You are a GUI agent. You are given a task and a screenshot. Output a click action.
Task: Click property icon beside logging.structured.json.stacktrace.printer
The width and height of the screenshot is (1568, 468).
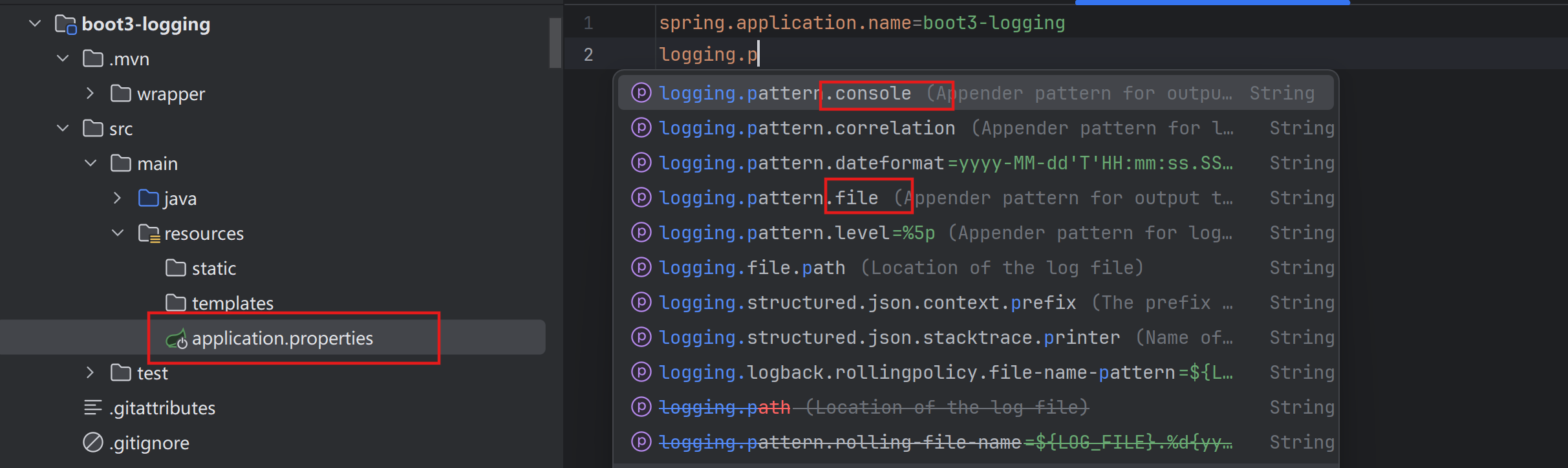tap(641, 337)
